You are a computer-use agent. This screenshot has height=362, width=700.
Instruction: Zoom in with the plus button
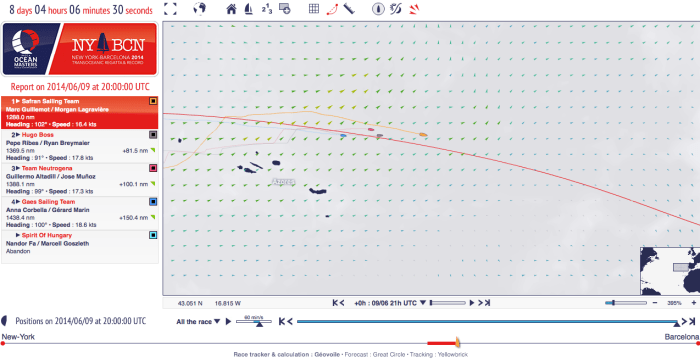pyautogui.click(x=694, y=303)
